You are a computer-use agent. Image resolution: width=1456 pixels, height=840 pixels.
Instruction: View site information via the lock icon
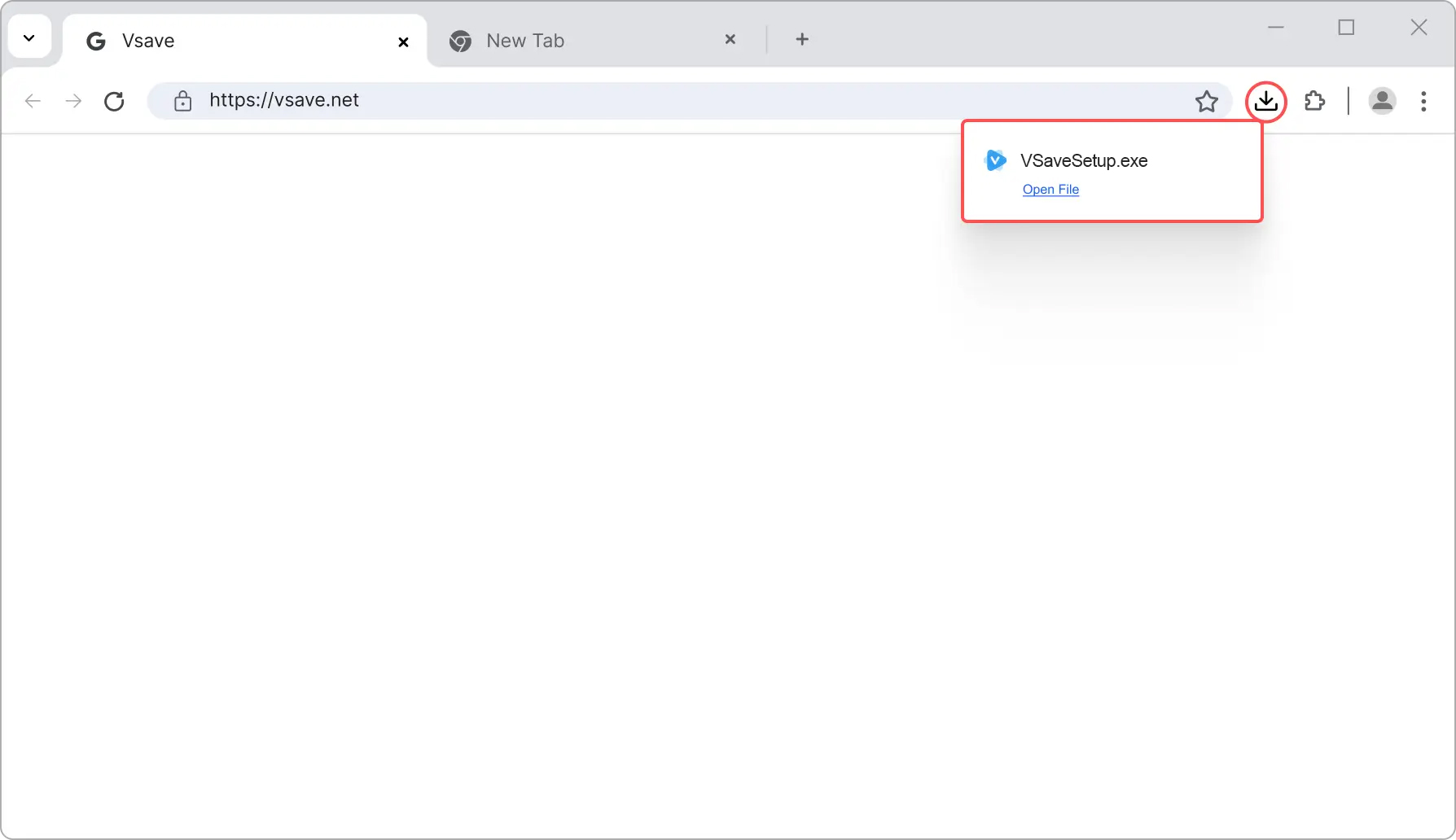(183, 101)
